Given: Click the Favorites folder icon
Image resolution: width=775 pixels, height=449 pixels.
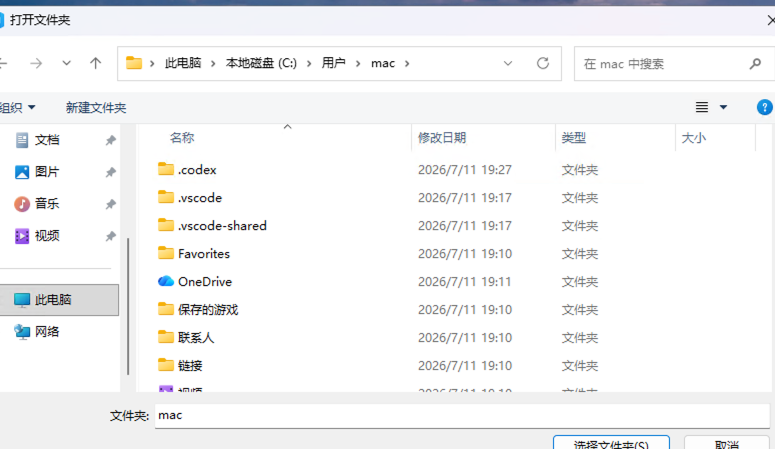Looking at the screenshot, I should pos(166,253).
